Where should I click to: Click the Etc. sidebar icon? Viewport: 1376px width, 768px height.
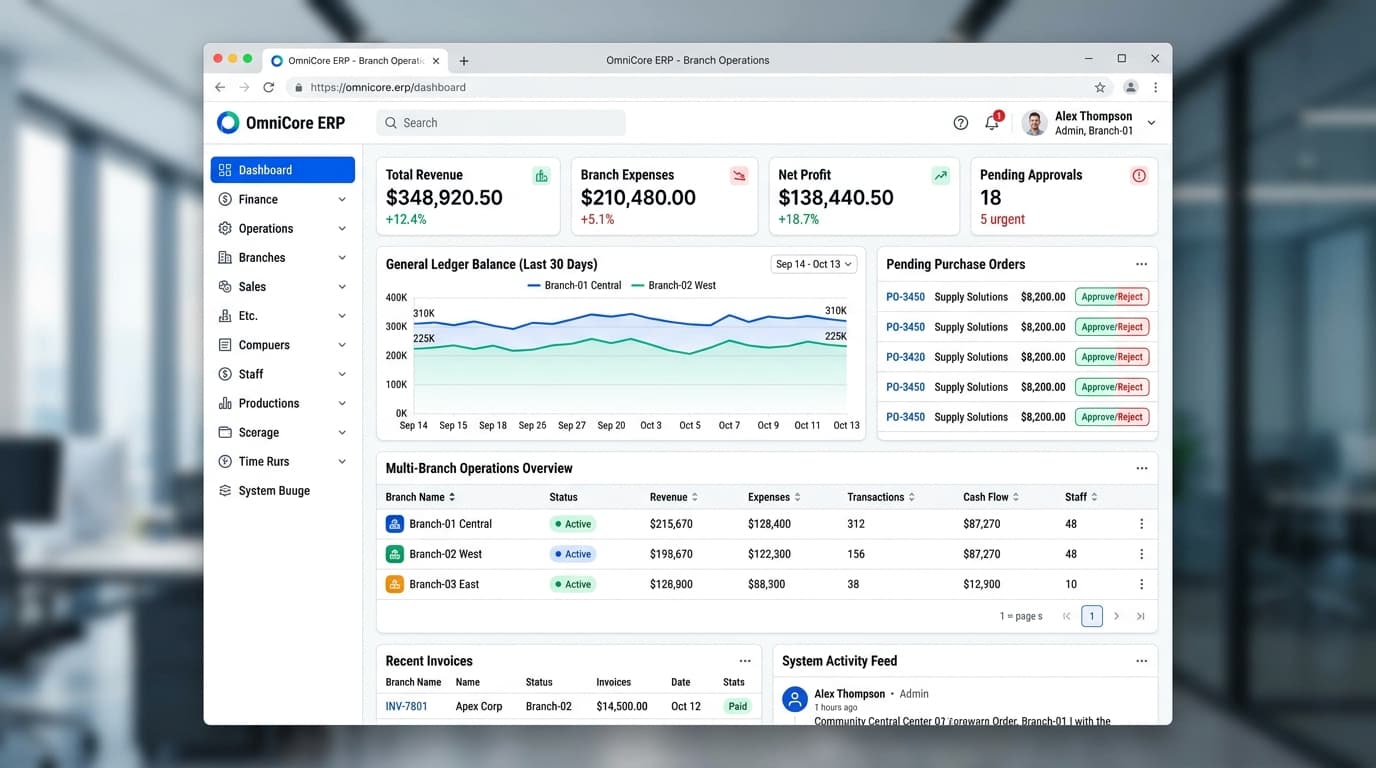coord(225,316)
